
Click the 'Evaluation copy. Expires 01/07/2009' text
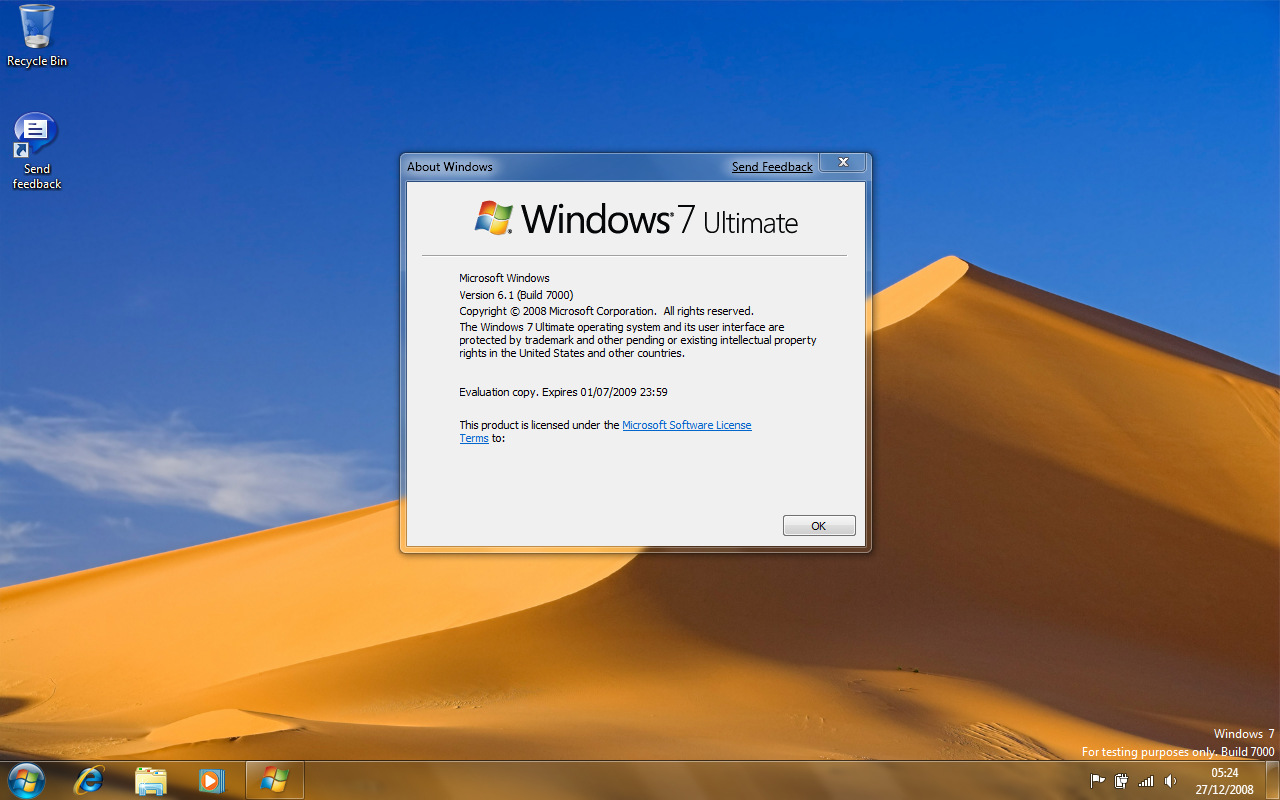(x=563, y=392)
